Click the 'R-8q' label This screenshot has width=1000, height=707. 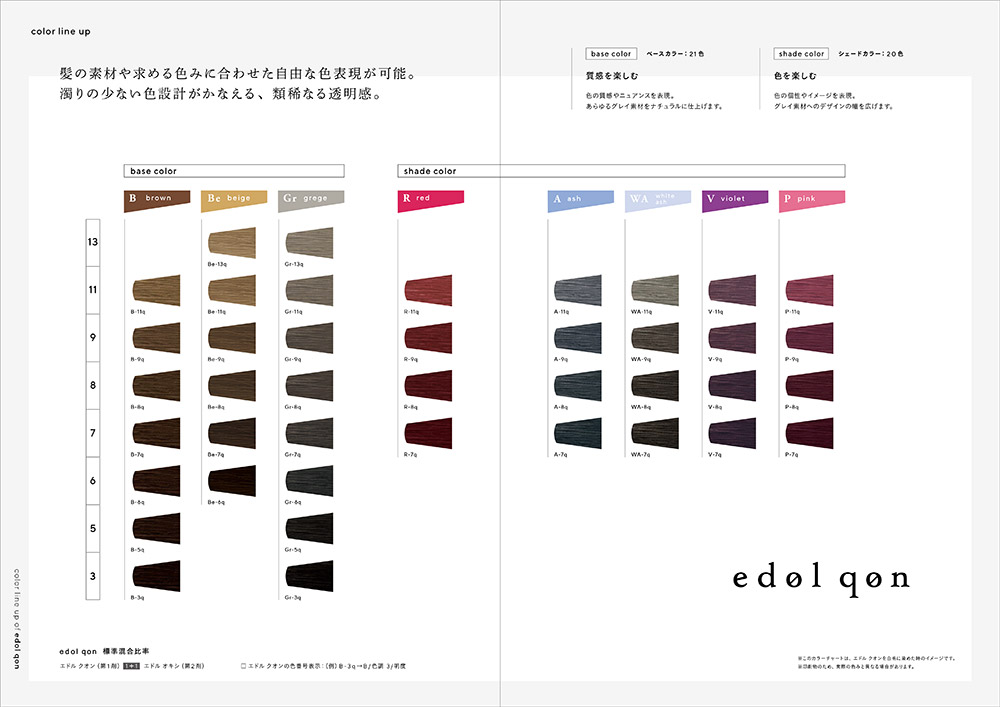(x=411, y=407)
